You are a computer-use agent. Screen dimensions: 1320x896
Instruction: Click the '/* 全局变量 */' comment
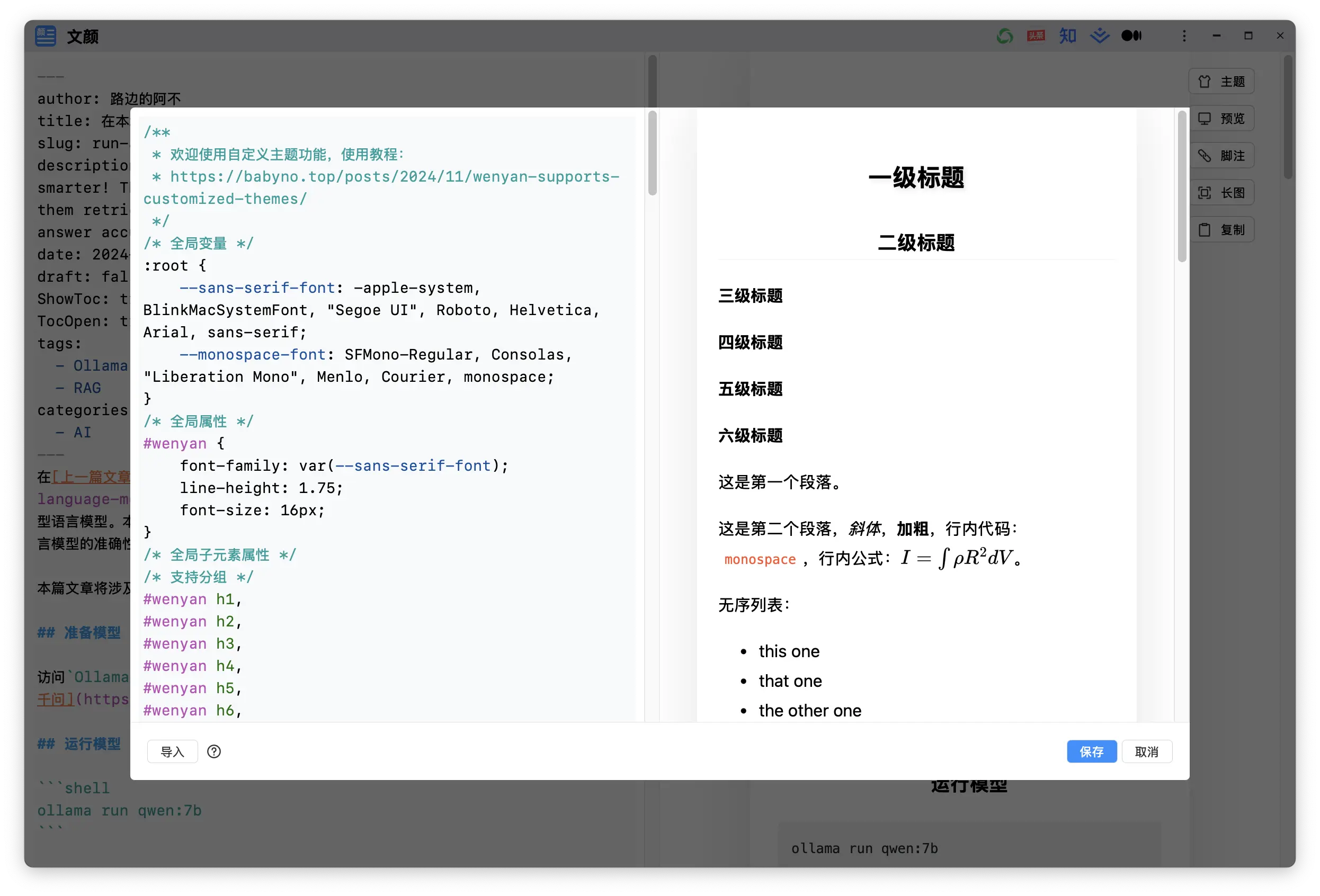click(198, 244)
